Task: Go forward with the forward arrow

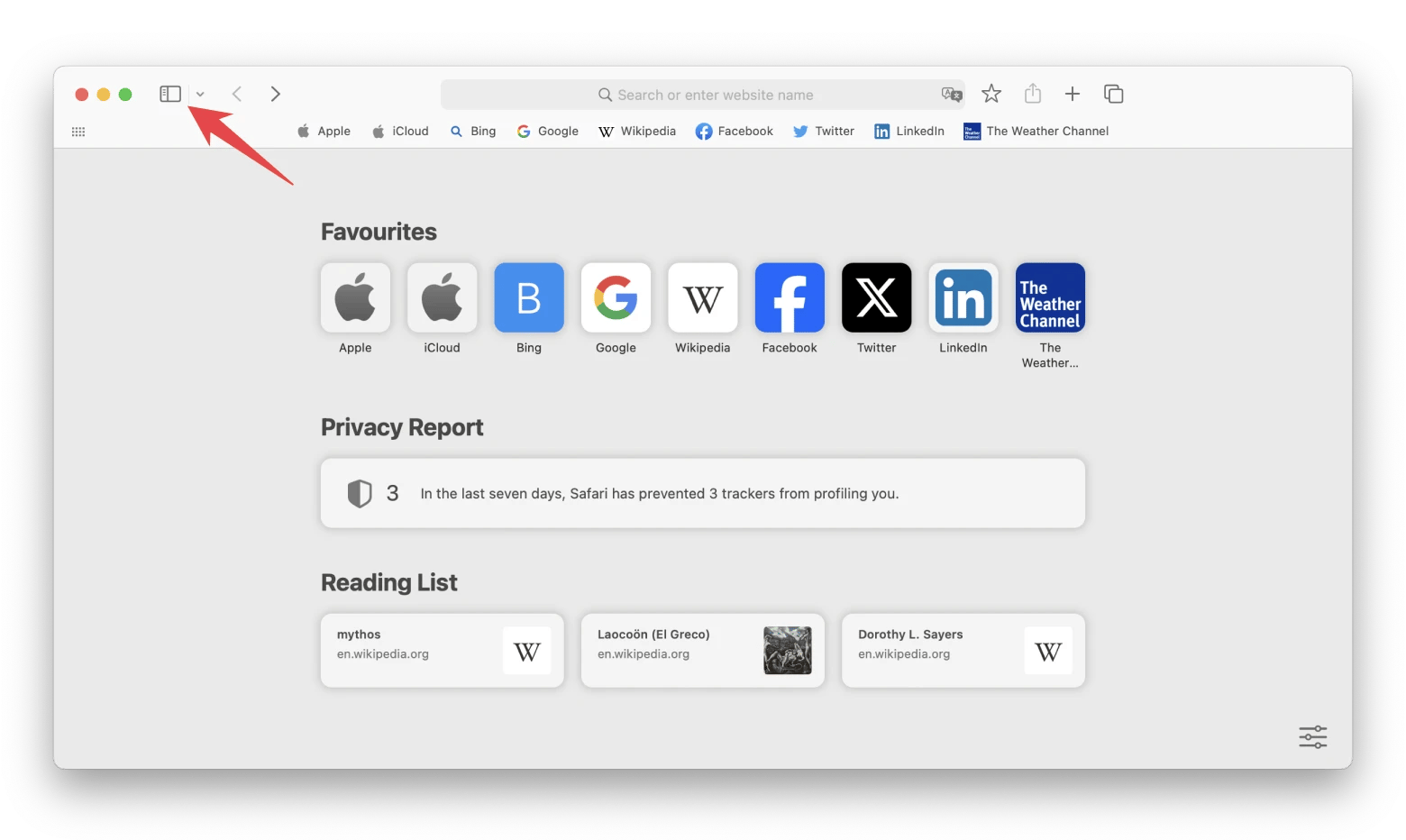Action: point(276,94)
